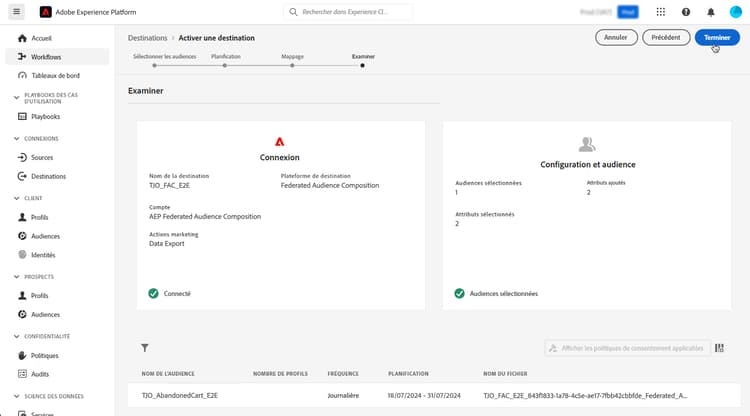750x416 pixels.
Task: Collapse the Connexions section
Action: tap(16, 139)
